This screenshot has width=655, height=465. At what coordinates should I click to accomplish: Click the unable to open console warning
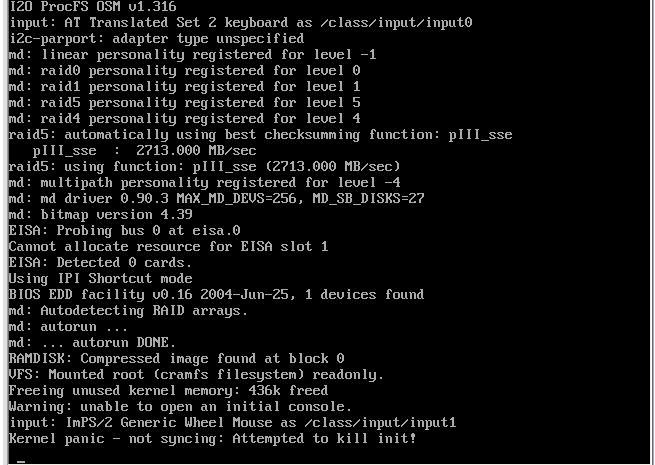pyautogui.click(x=180, y=407)
